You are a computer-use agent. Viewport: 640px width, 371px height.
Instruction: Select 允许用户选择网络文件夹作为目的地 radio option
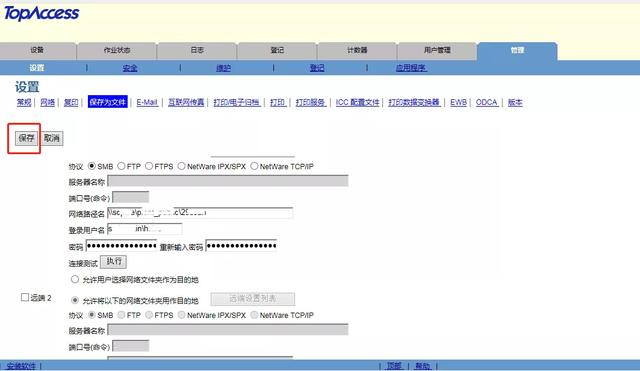pos(75,279)
